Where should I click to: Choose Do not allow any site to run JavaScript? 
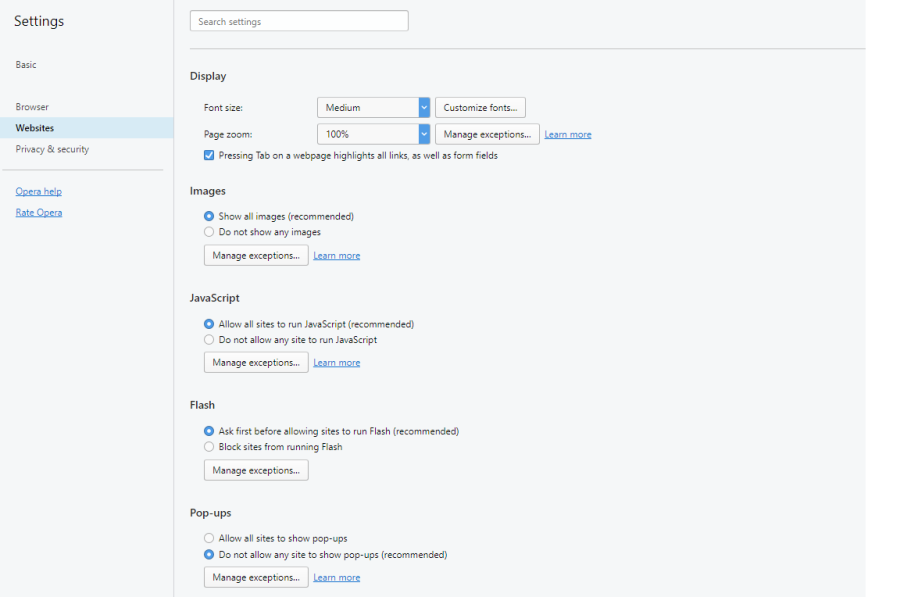tap(209, 340)
